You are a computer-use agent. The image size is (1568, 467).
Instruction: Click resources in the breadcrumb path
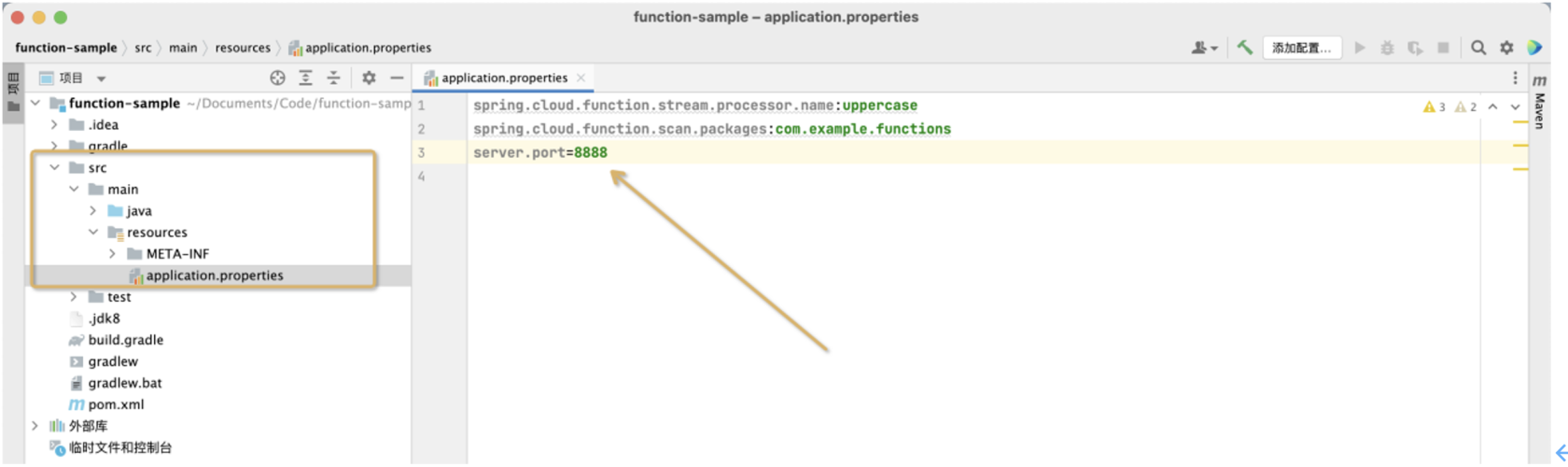click(x=243, y=48)
